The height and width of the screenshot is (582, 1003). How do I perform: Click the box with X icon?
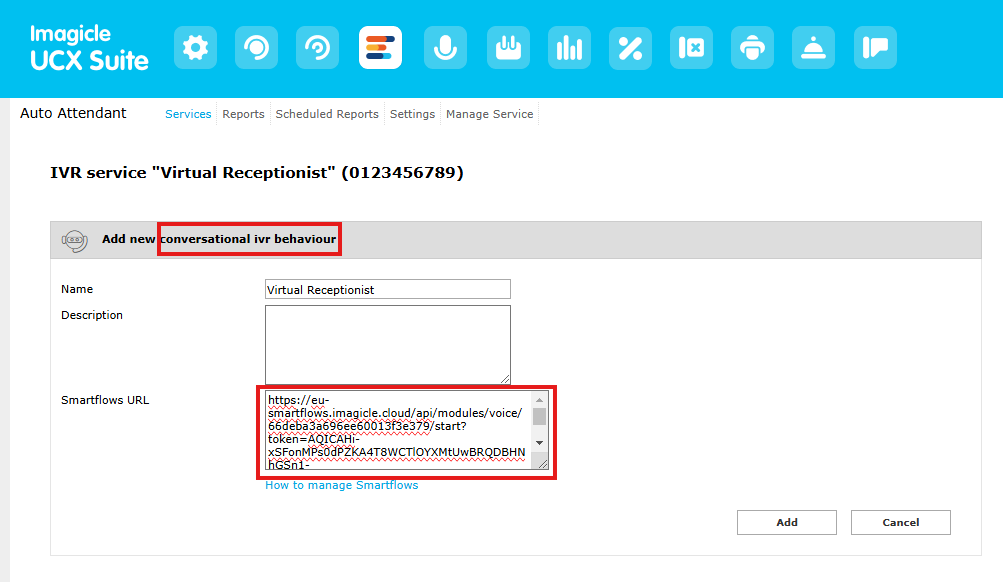[x=691, y=48]
